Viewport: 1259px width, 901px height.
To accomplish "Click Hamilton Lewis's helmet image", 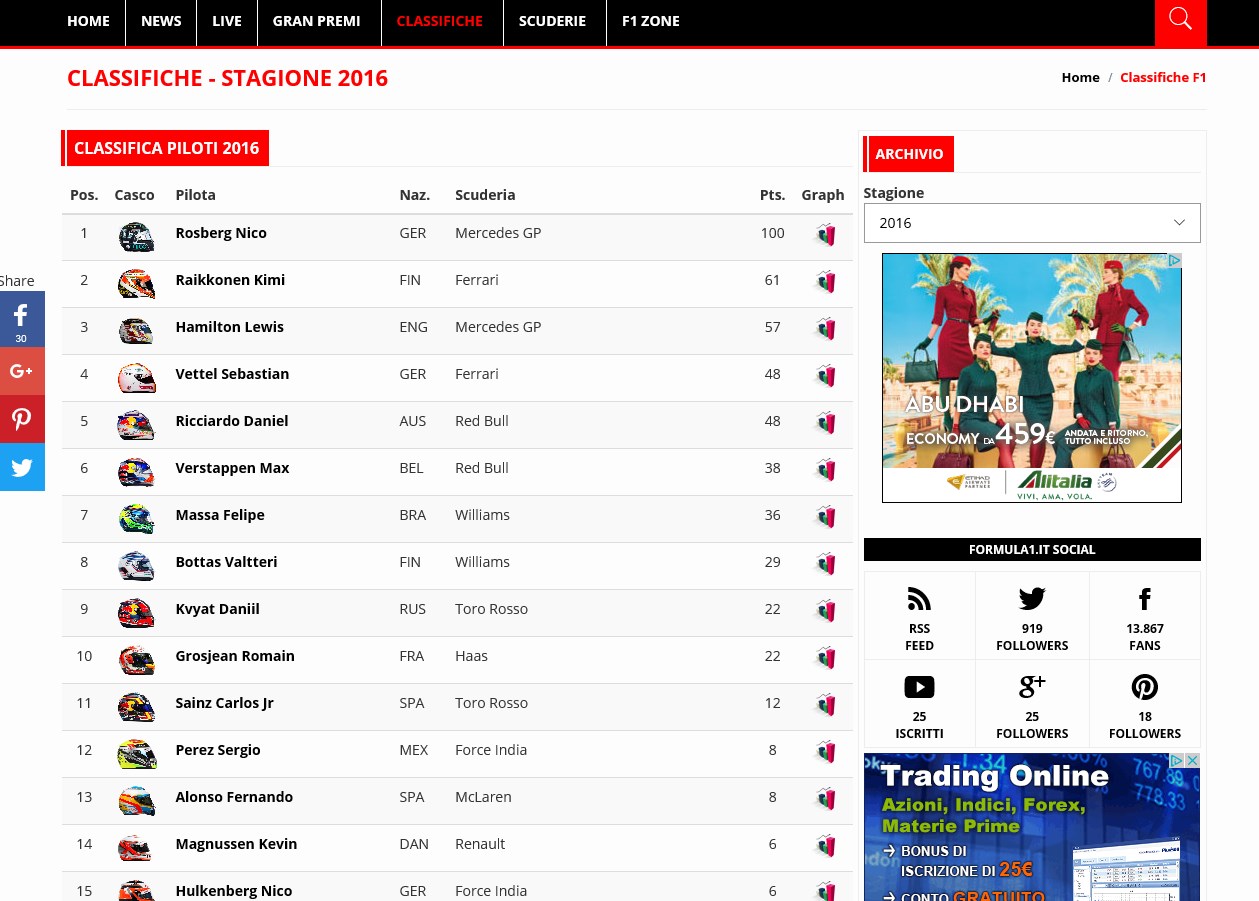I will click(136, 331).
